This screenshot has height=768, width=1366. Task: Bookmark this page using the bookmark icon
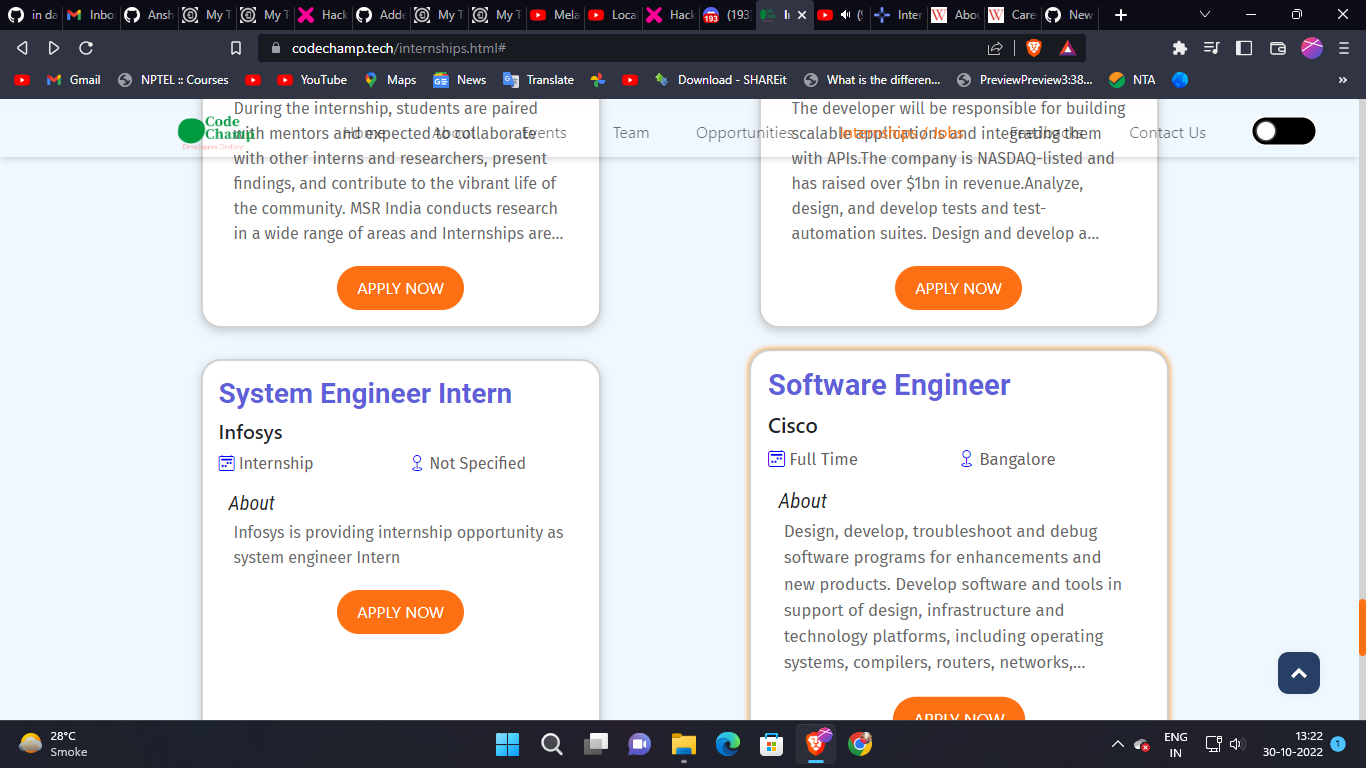click(236, 48)
